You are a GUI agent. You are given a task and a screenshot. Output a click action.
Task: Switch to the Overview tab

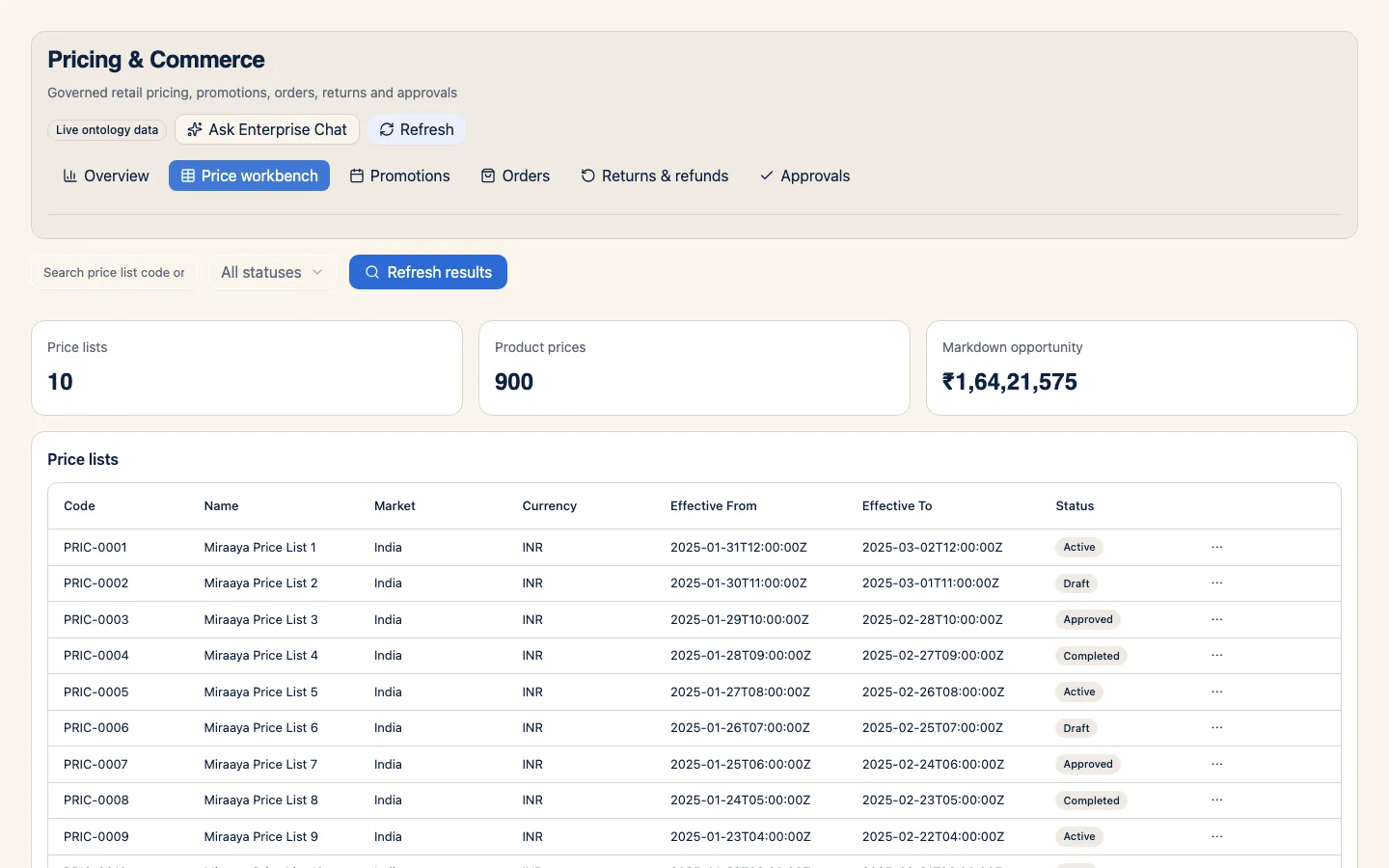point(106,176)
